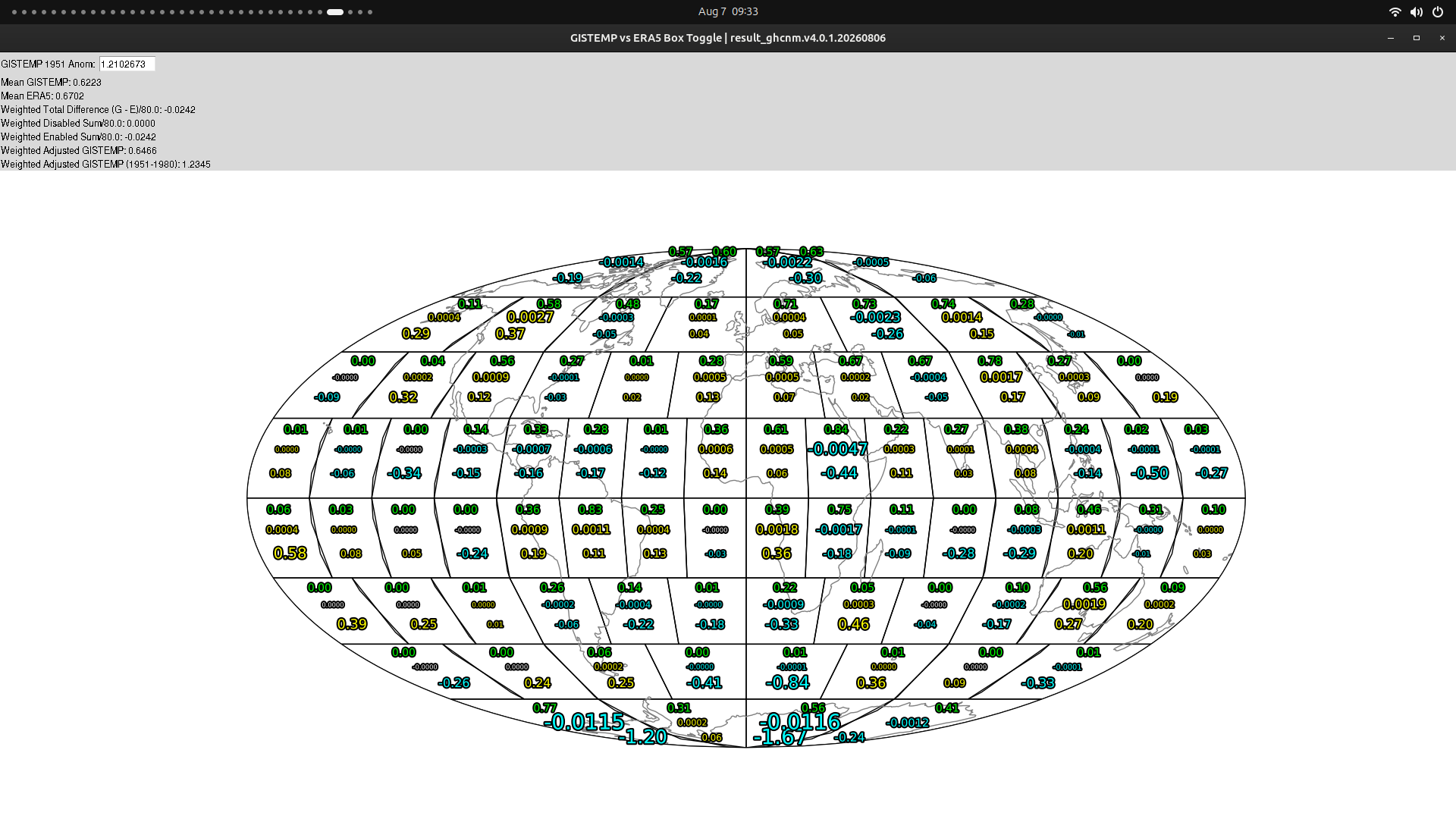Toggle the box showing -0.0006
The height and width of the screenshot is (819, 1456).
[593, 449]
